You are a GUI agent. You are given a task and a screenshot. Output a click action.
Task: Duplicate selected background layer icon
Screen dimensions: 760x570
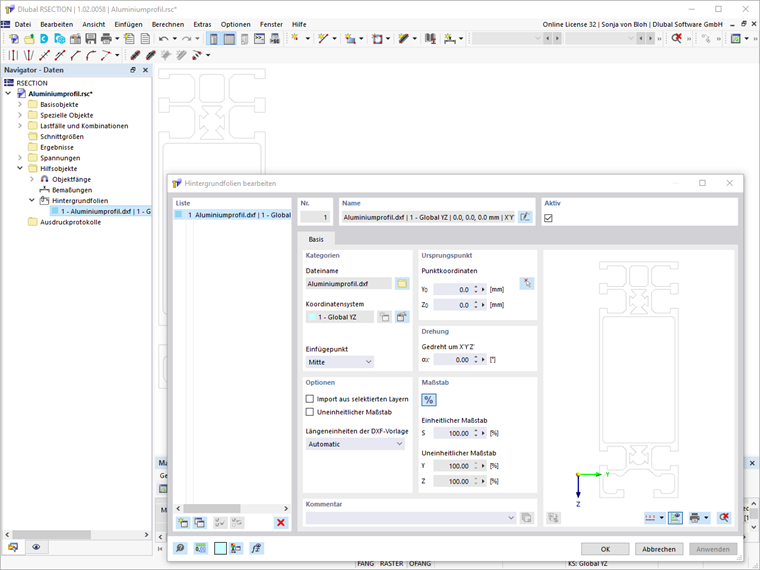(199, 522)
